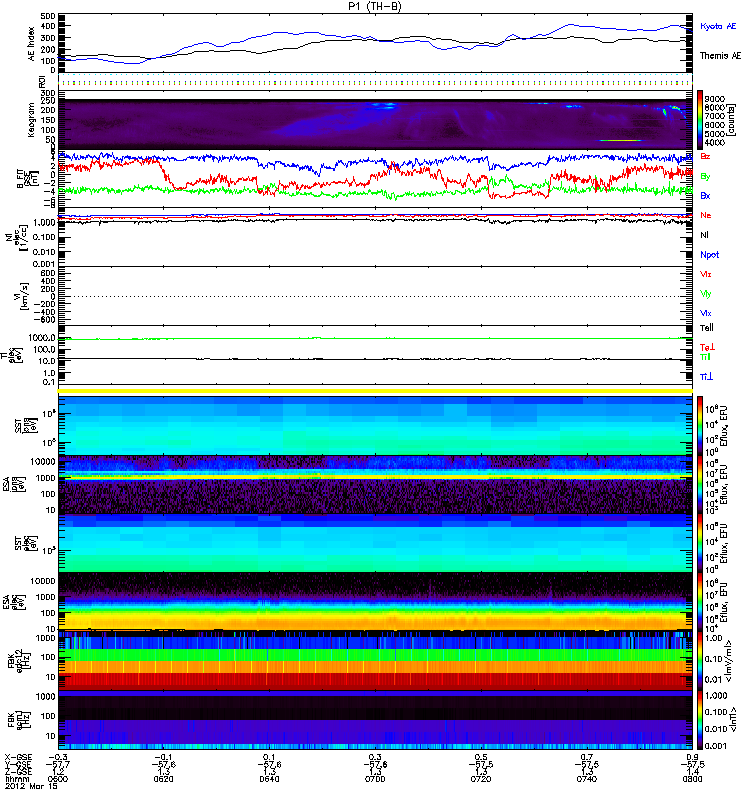Screen dimensions: 750x800
Task: Click the ESA ion spectrogram panel
Action: [375, 484]
